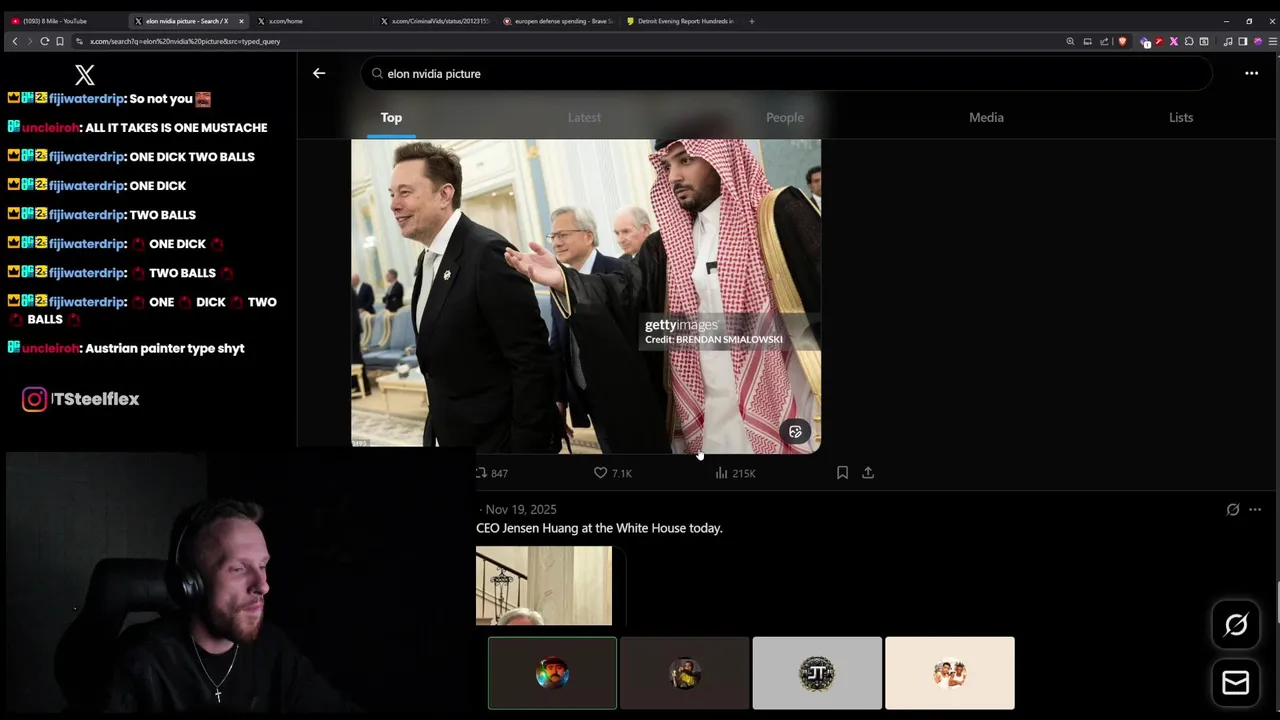Go back with the search page arrow

pyautogui.click(x=319, y=73)
